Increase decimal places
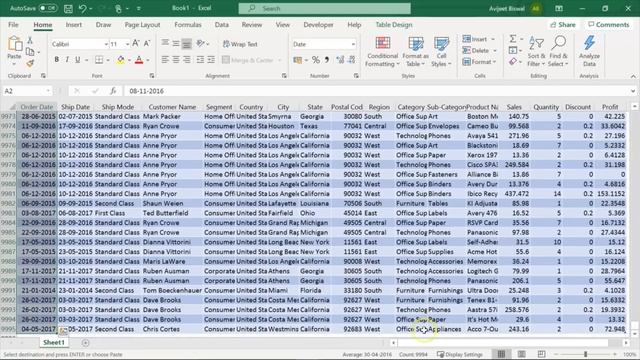Viewport: 640px width, 360px height. (x=340, y=60)
